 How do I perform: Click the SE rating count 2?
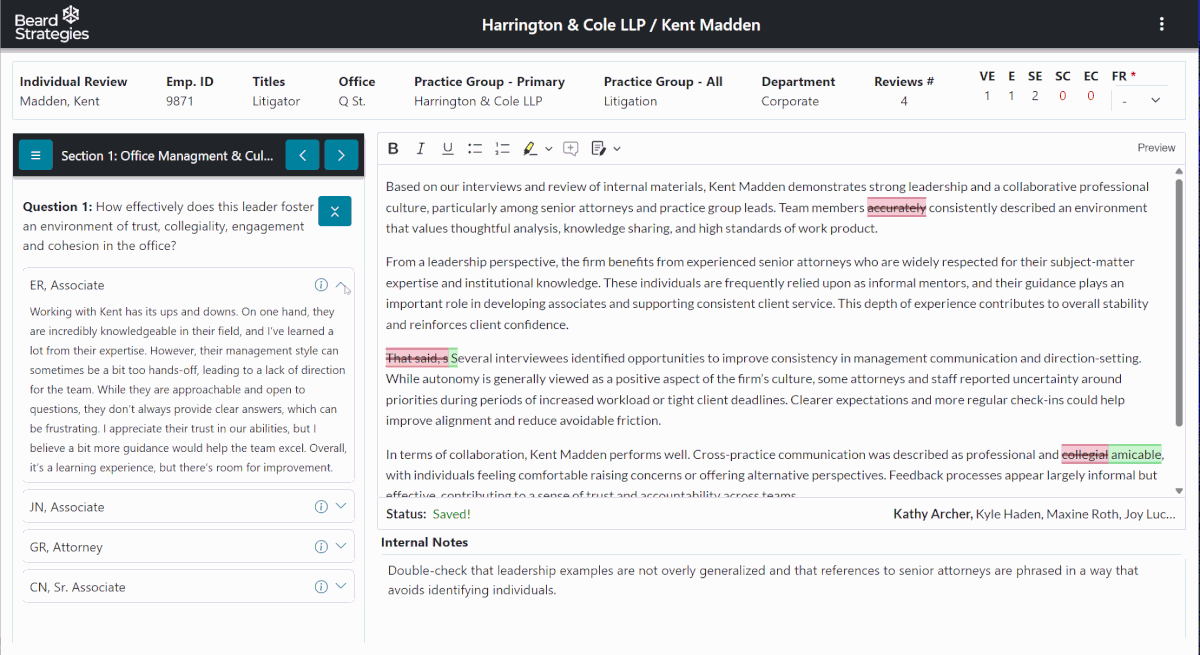tap(1035, 96)
